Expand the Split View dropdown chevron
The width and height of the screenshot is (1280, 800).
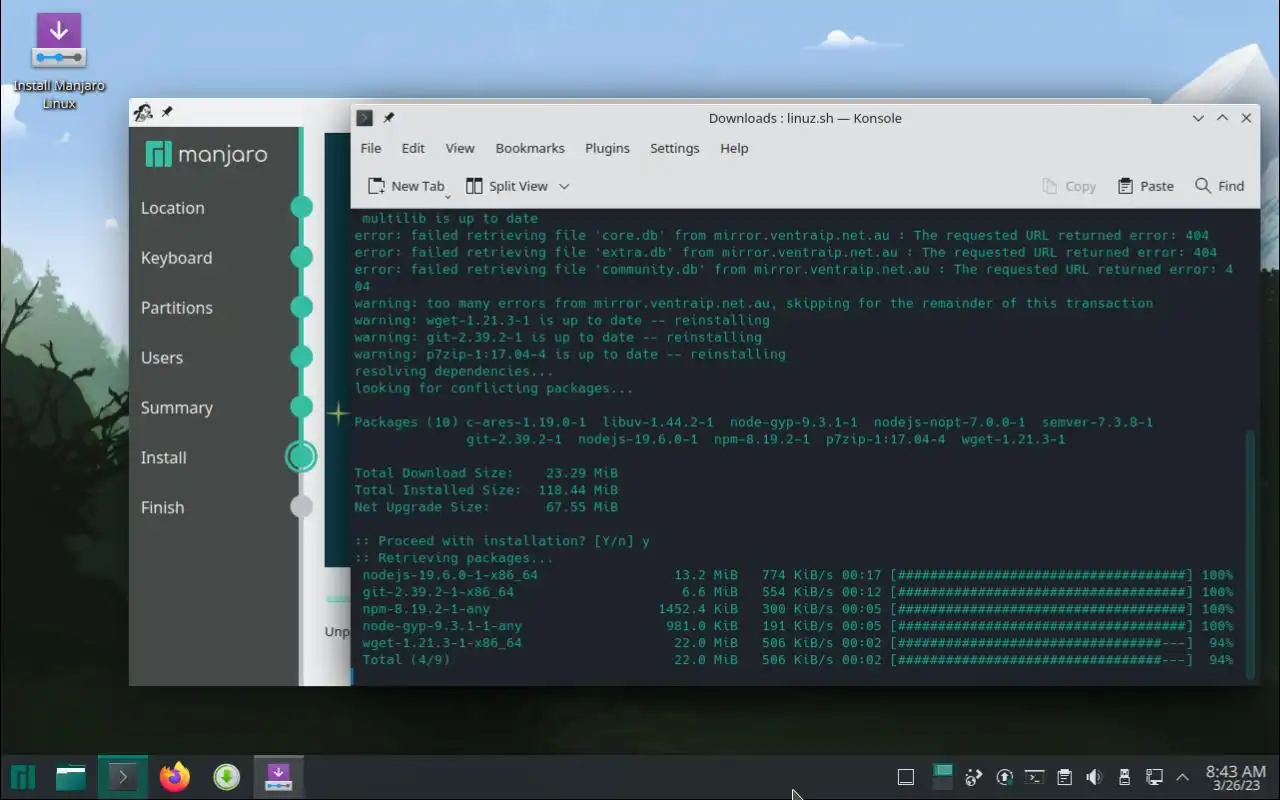coord(564,186)
